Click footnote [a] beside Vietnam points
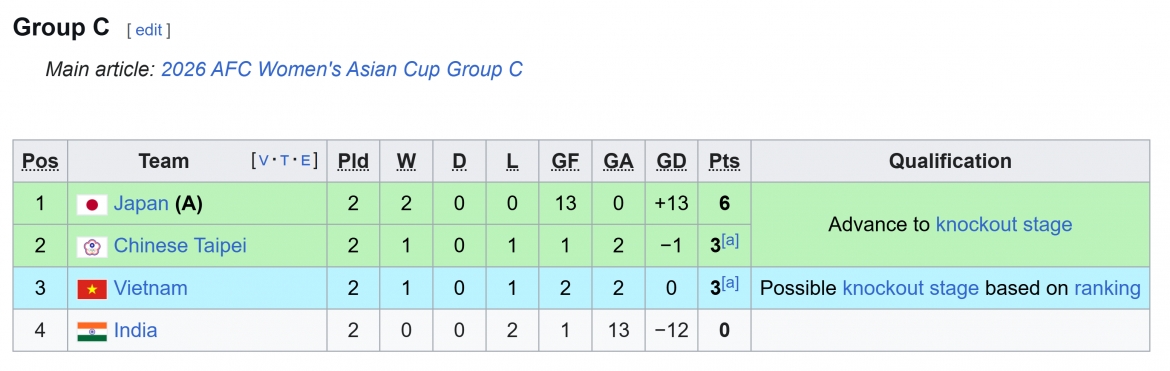This screenshot has height=371, width=1170. point(731,284)
